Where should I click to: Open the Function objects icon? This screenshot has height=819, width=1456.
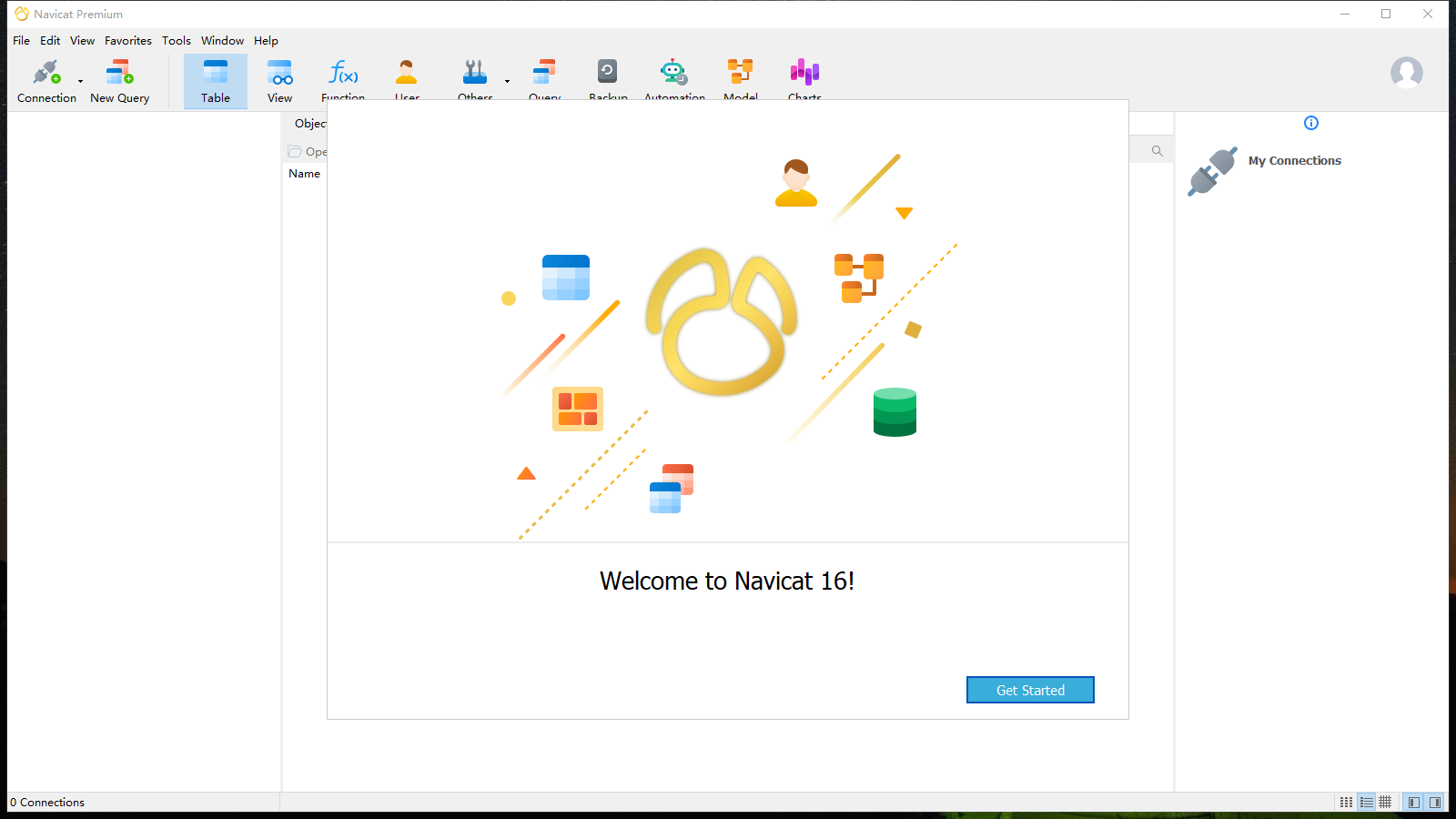[343, 73]
